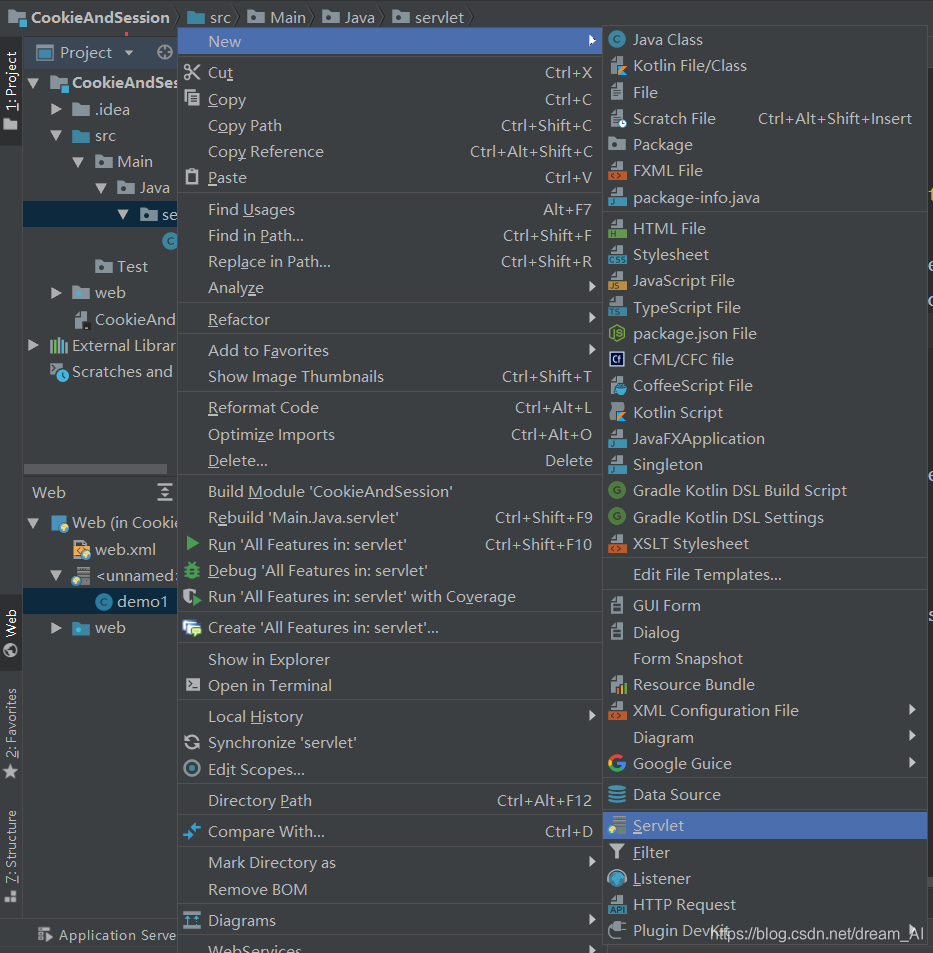The width and height of the screenshot is (933, 953).
Task: Expand the External Libraries node
Action: [x=33, y=345]
